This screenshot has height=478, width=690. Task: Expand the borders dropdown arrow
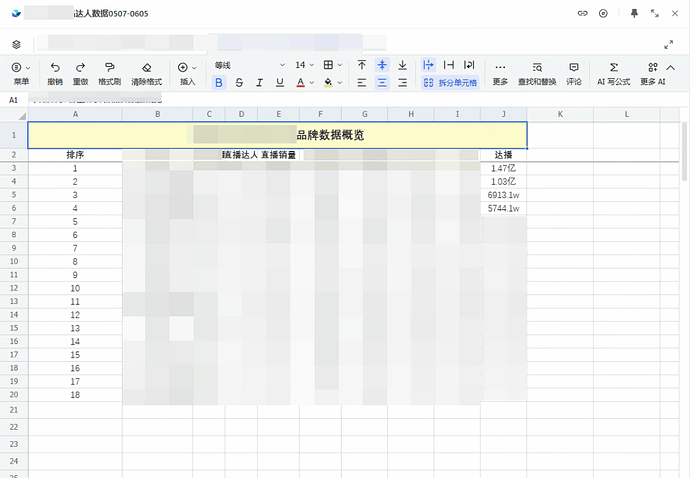(x=340, y=65)
